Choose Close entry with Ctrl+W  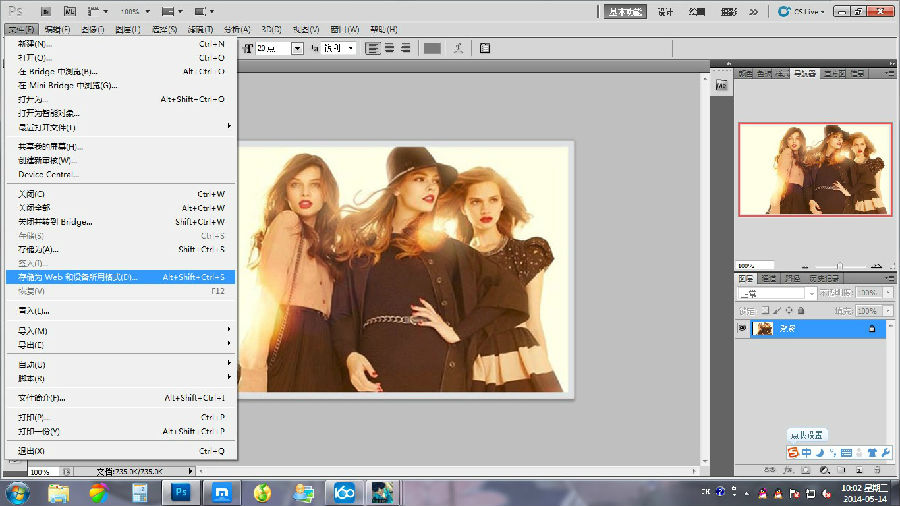click(x=121, y=194)
